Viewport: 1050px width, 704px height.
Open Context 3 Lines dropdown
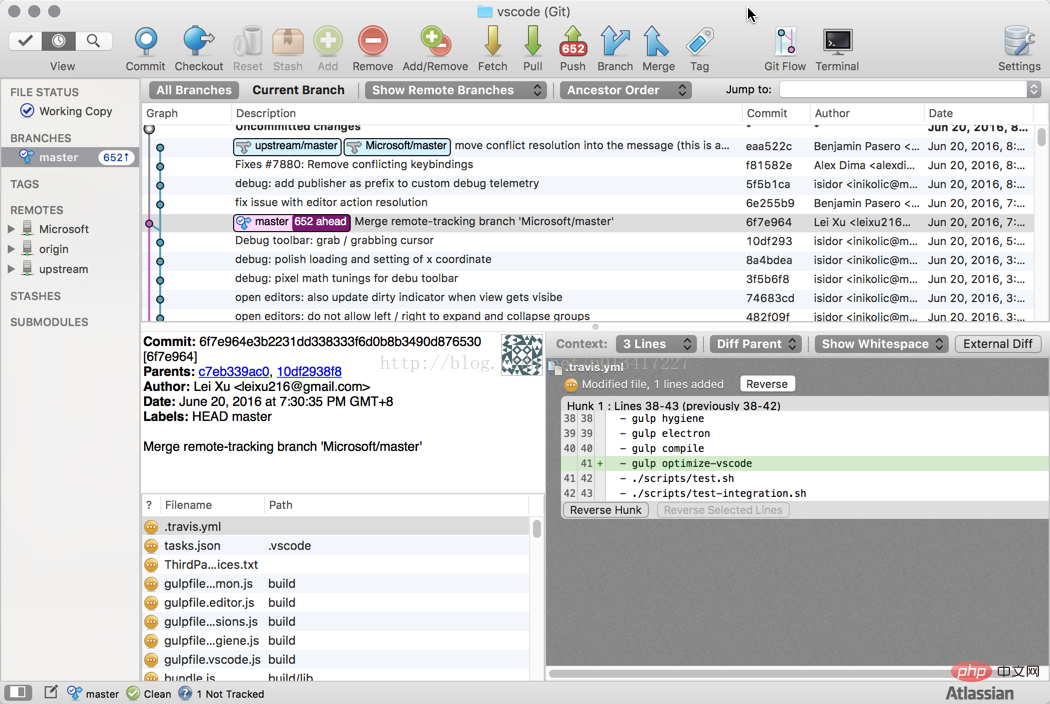click(656, 344)
